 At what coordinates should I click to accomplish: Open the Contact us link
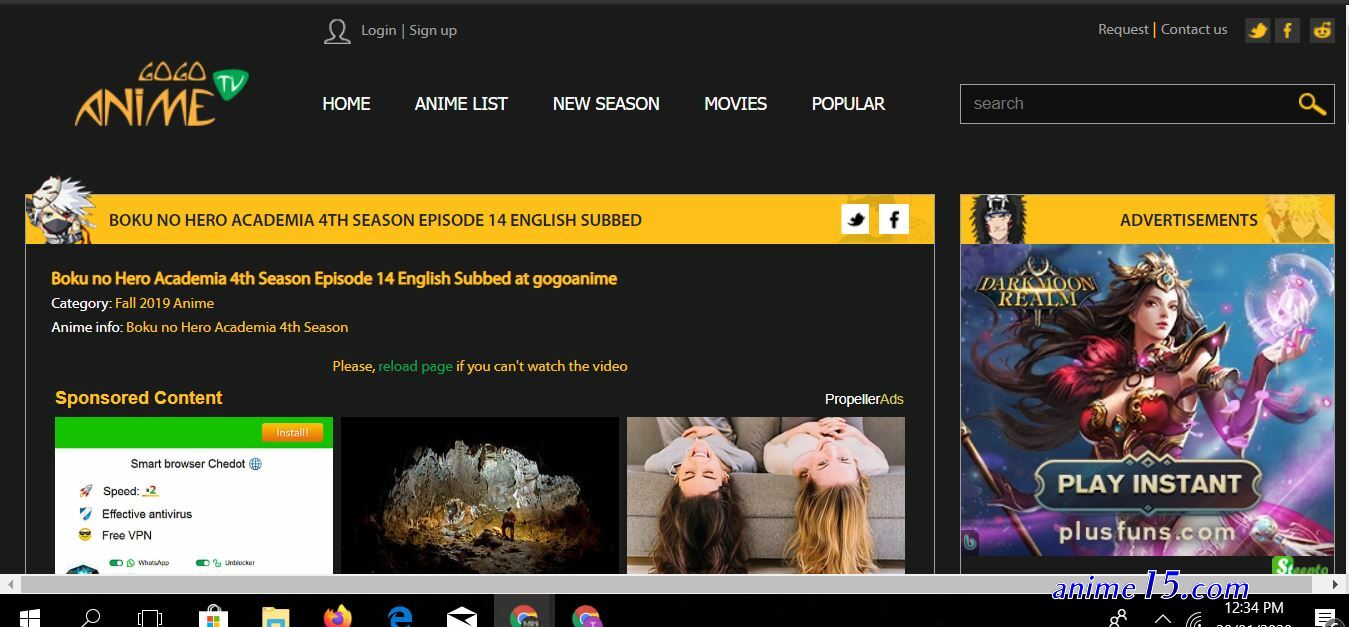1194,30
